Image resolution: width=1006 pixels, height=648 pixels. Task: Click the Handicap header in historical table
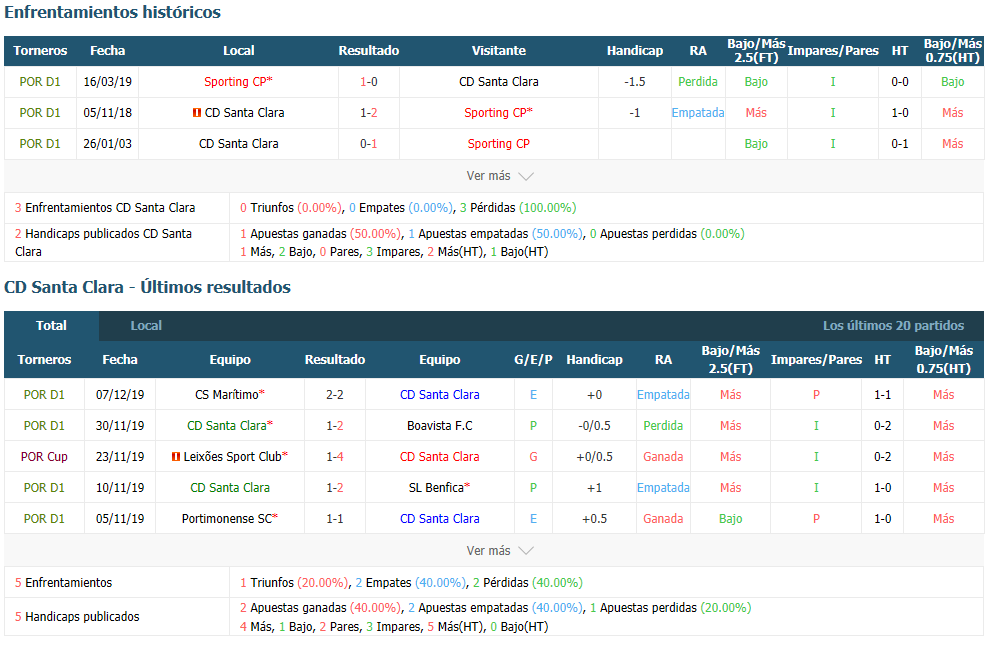[635, 51]
